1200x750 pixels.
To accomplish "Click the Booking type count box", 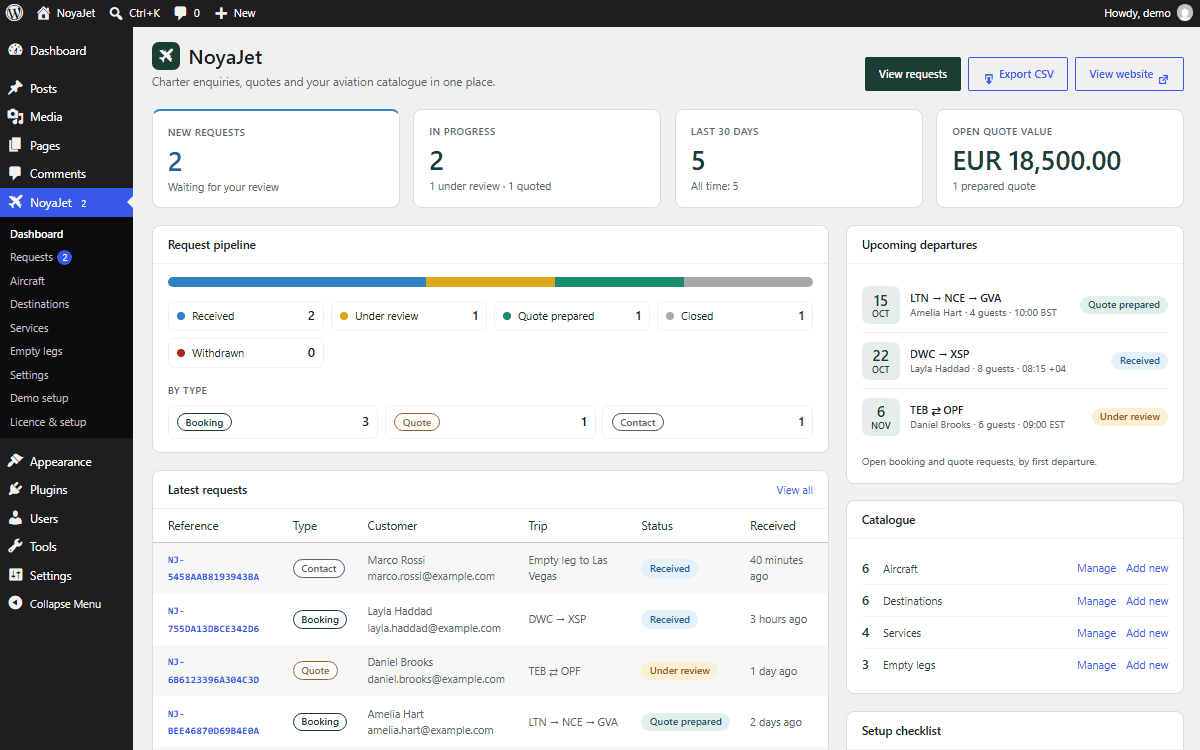I will tap(273, 422).
